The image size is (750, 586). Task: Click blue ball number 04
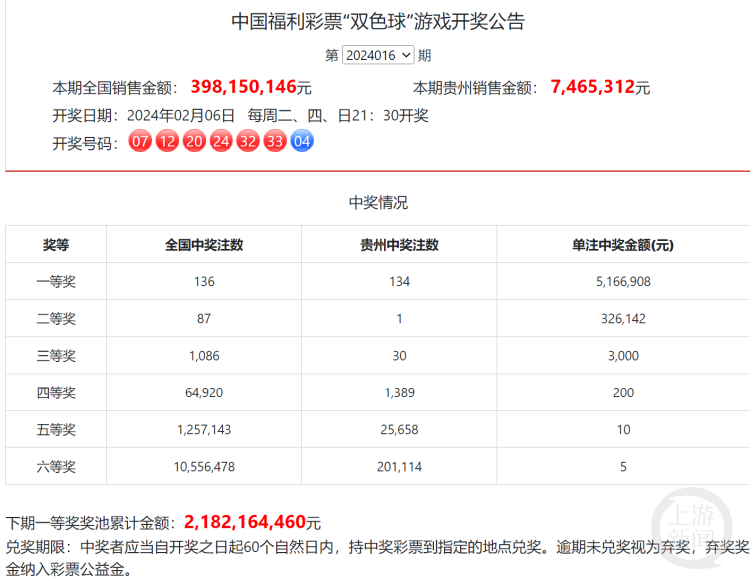(x=302, y=141)
